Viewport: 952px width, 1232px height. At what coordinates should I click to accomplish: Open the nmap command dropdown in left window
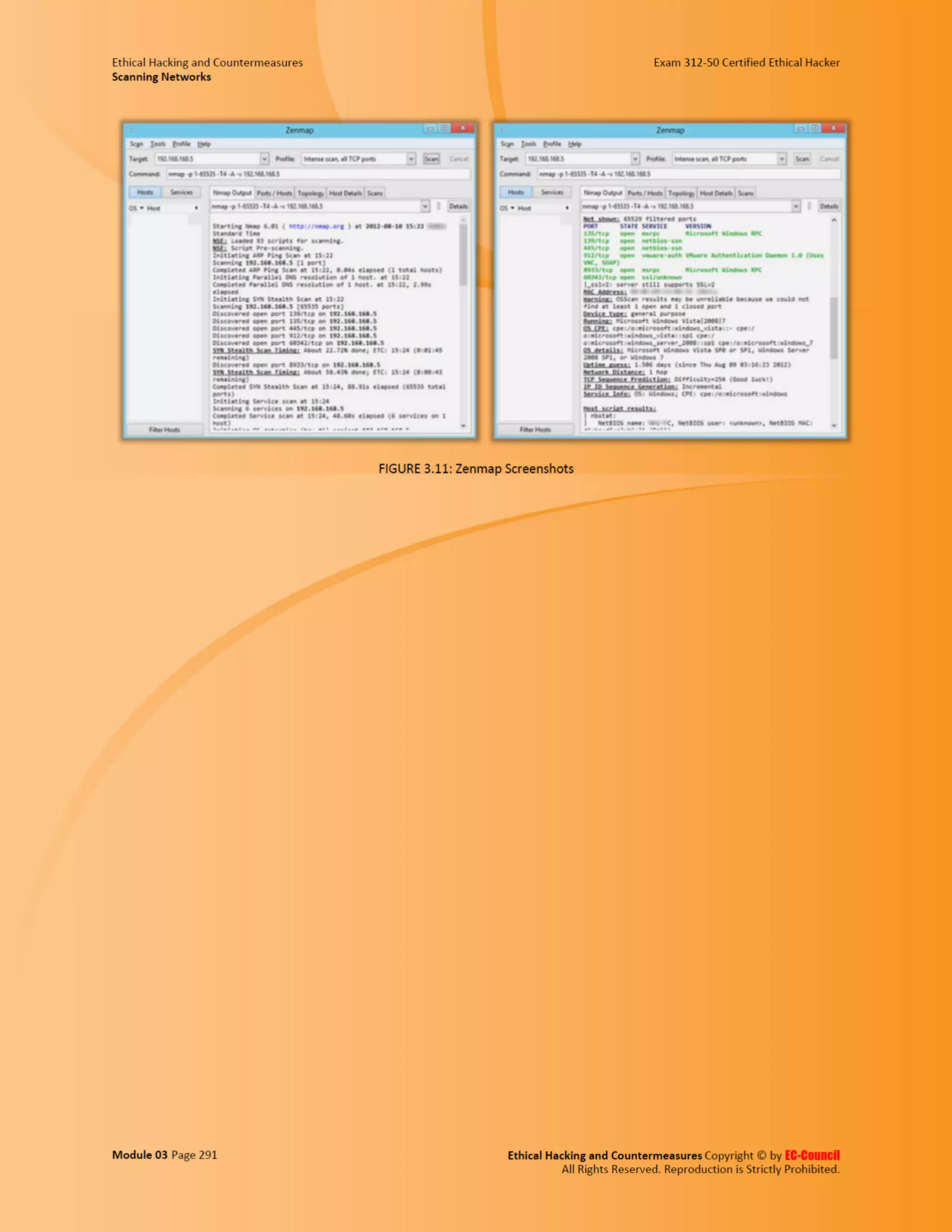(x=425, y=206)
